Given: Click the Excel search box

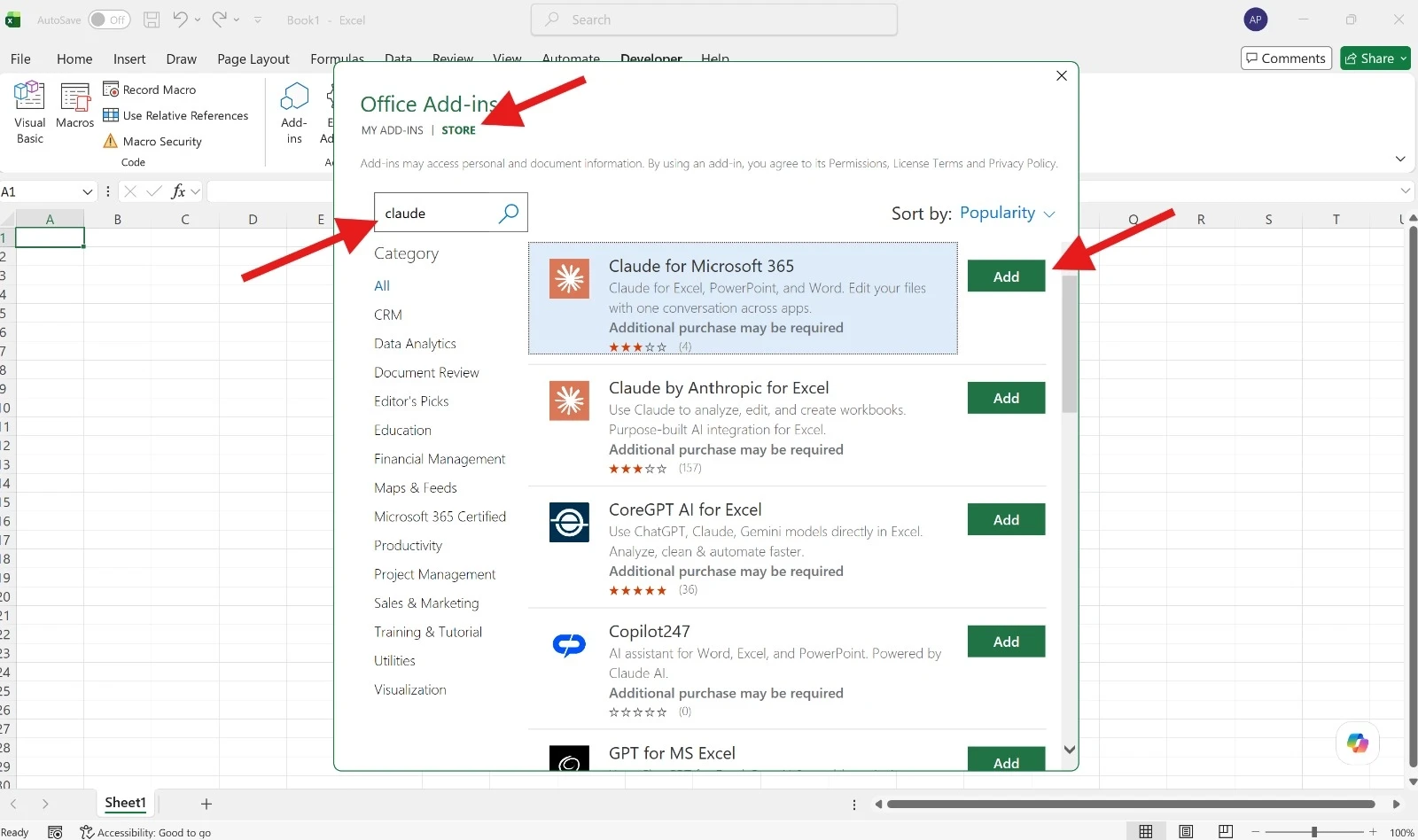Looking at the screenshot, I should pyautogui.click(x=714, y=19).
